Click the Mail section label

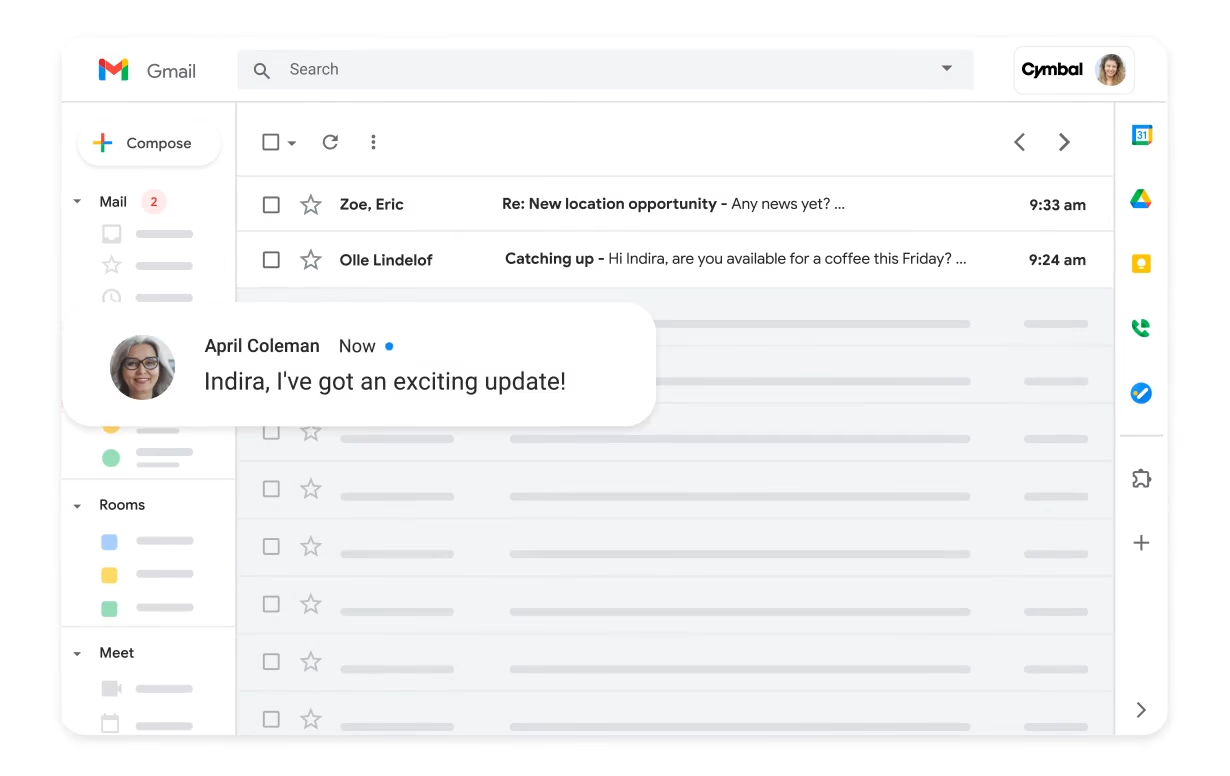[x=113, y=202]
